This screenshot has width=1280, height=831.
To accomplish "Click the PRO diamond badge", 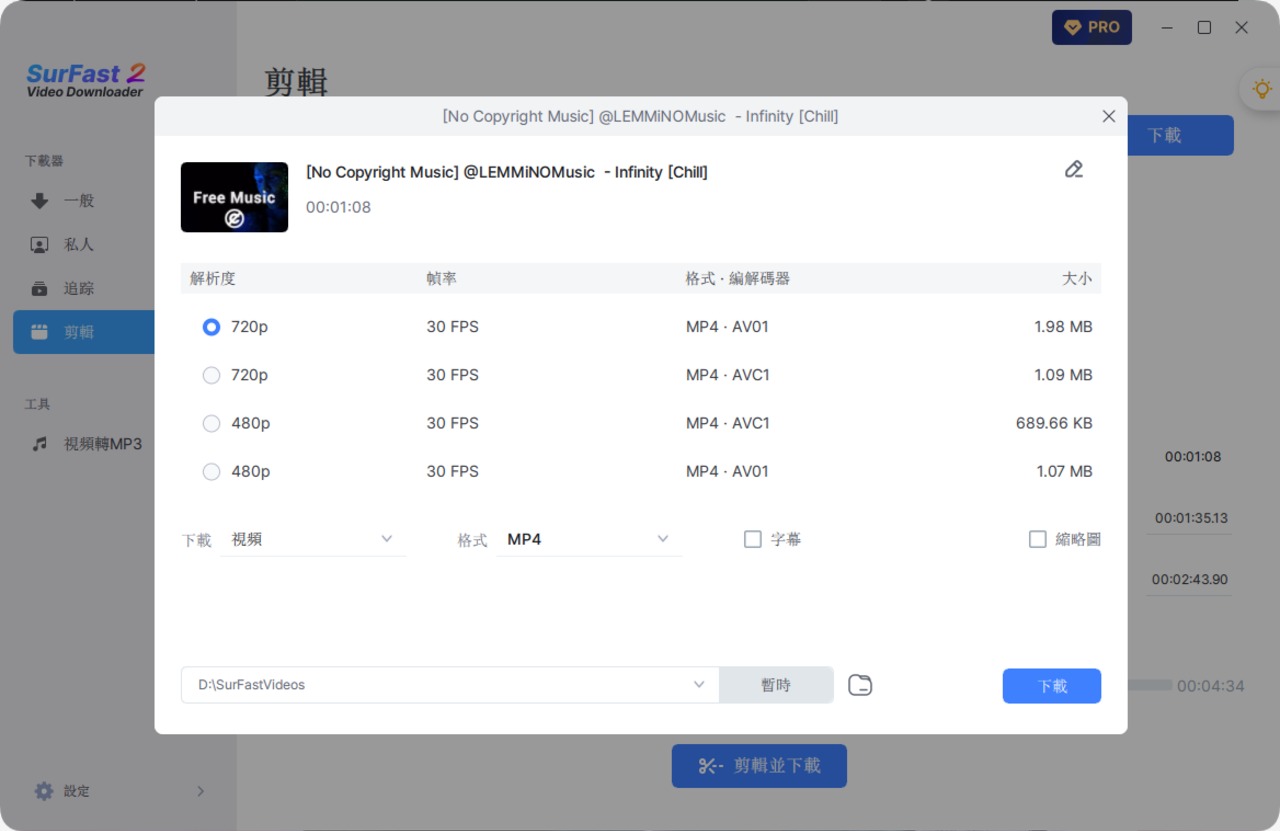I will [1091, 27].
